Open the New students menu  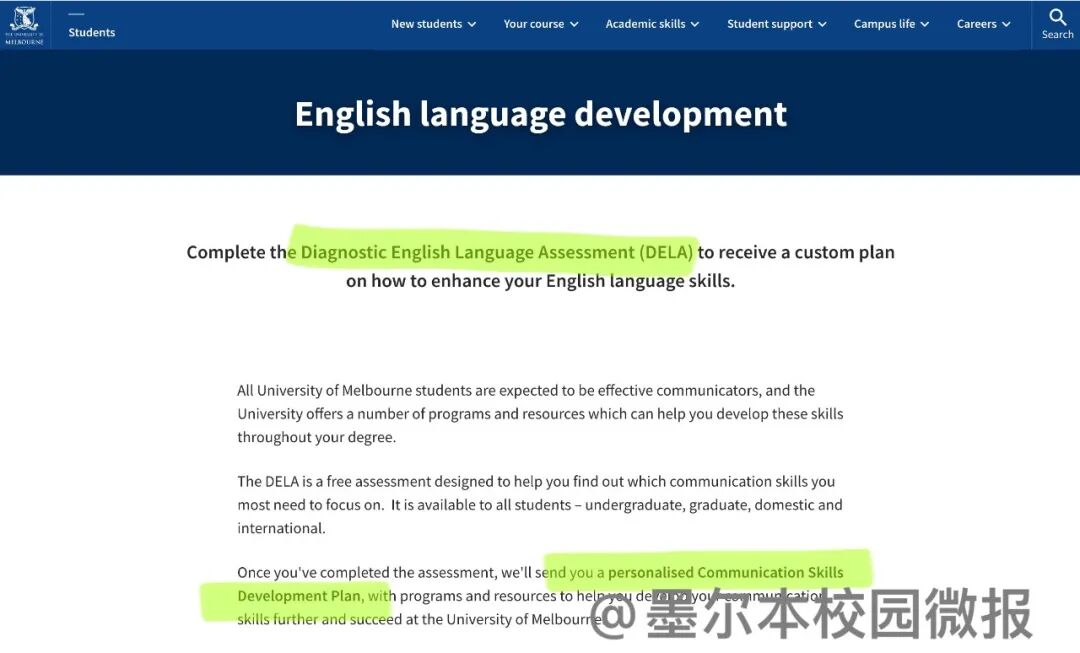433,24
